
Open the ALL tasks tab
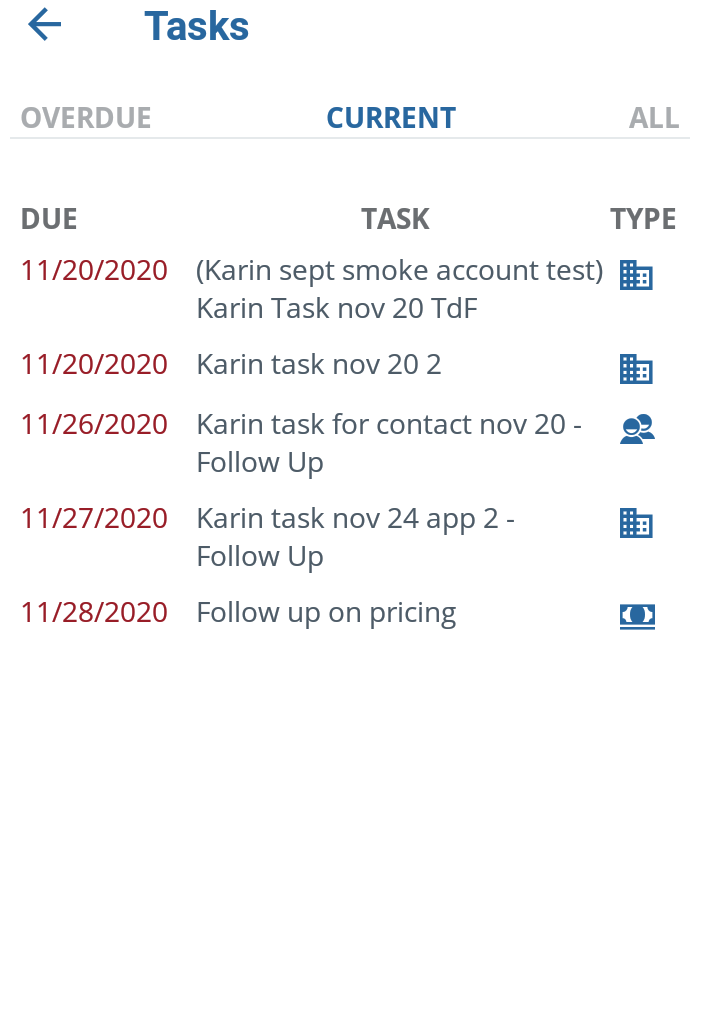coord(654,118)
